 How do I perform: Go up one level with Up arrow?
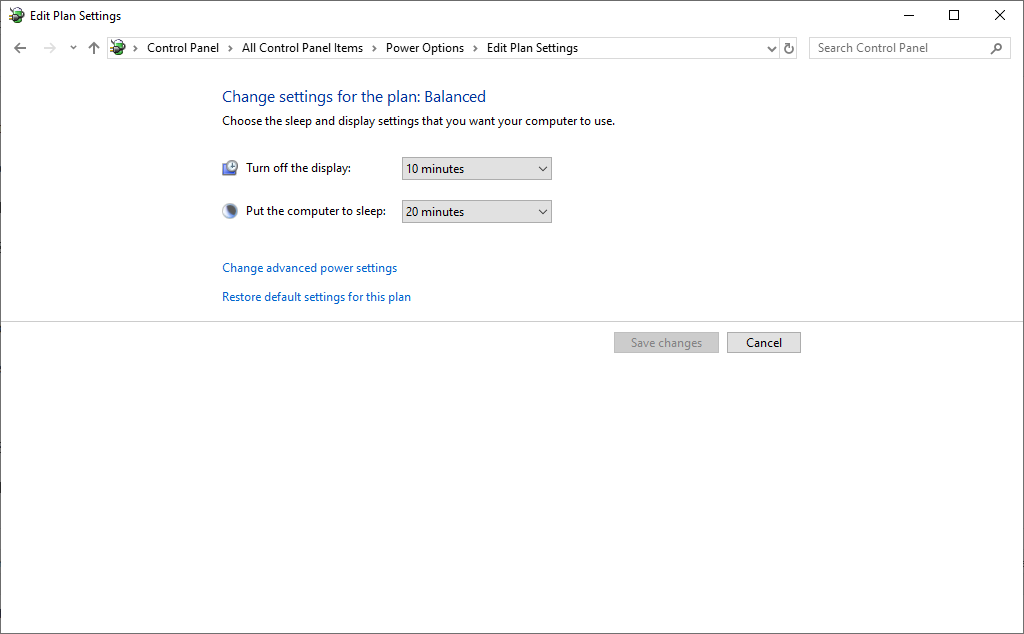tap(94, 48)
